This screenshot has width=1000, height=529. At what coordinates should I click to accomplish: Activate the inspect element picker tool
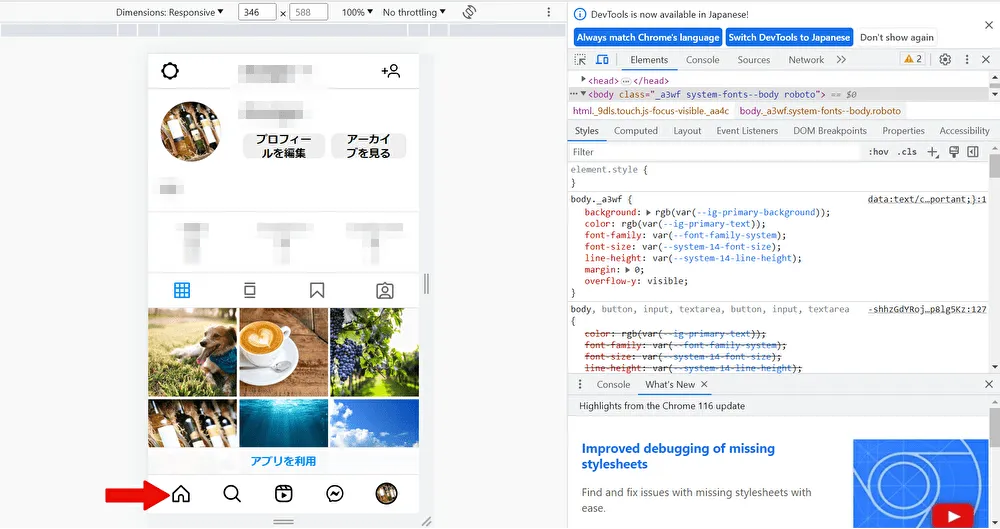click(x=580, y=59)
